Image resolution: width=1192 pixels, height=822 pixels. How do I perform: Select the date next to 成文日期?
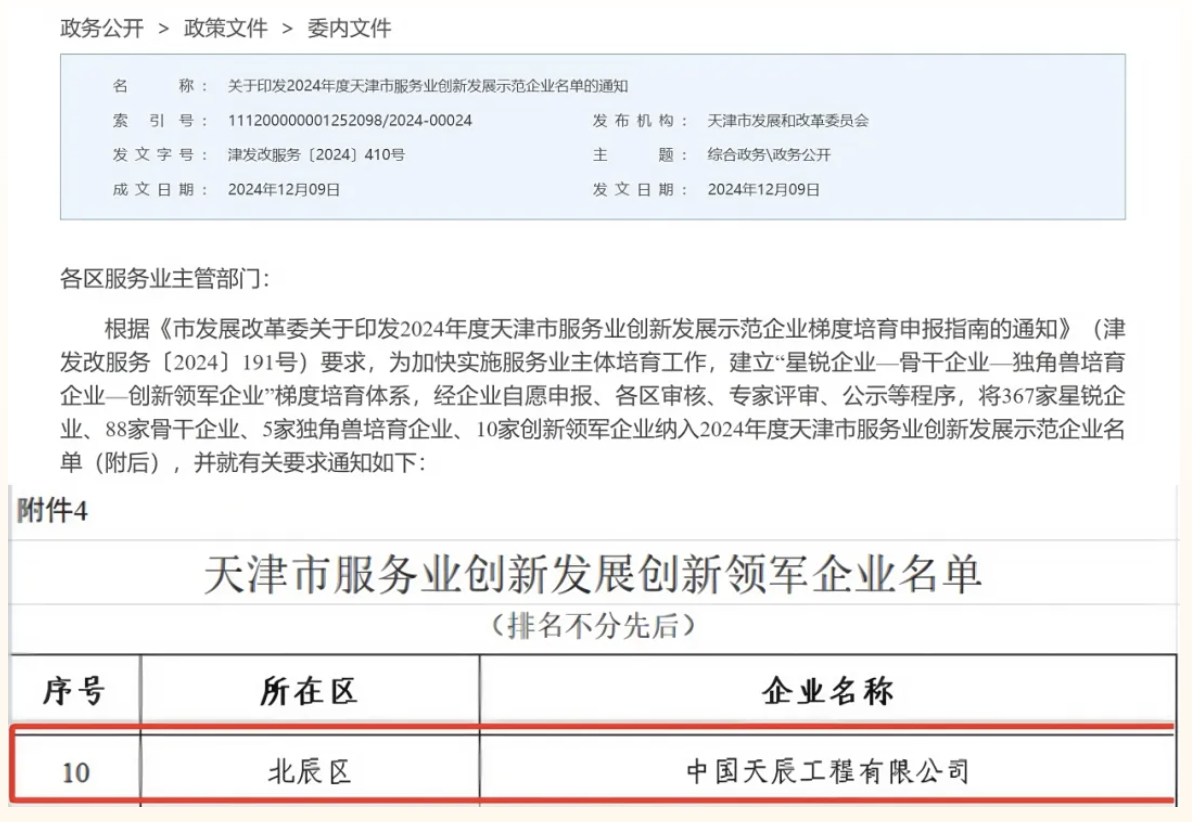pyautogui.click(x=284, y=189)
